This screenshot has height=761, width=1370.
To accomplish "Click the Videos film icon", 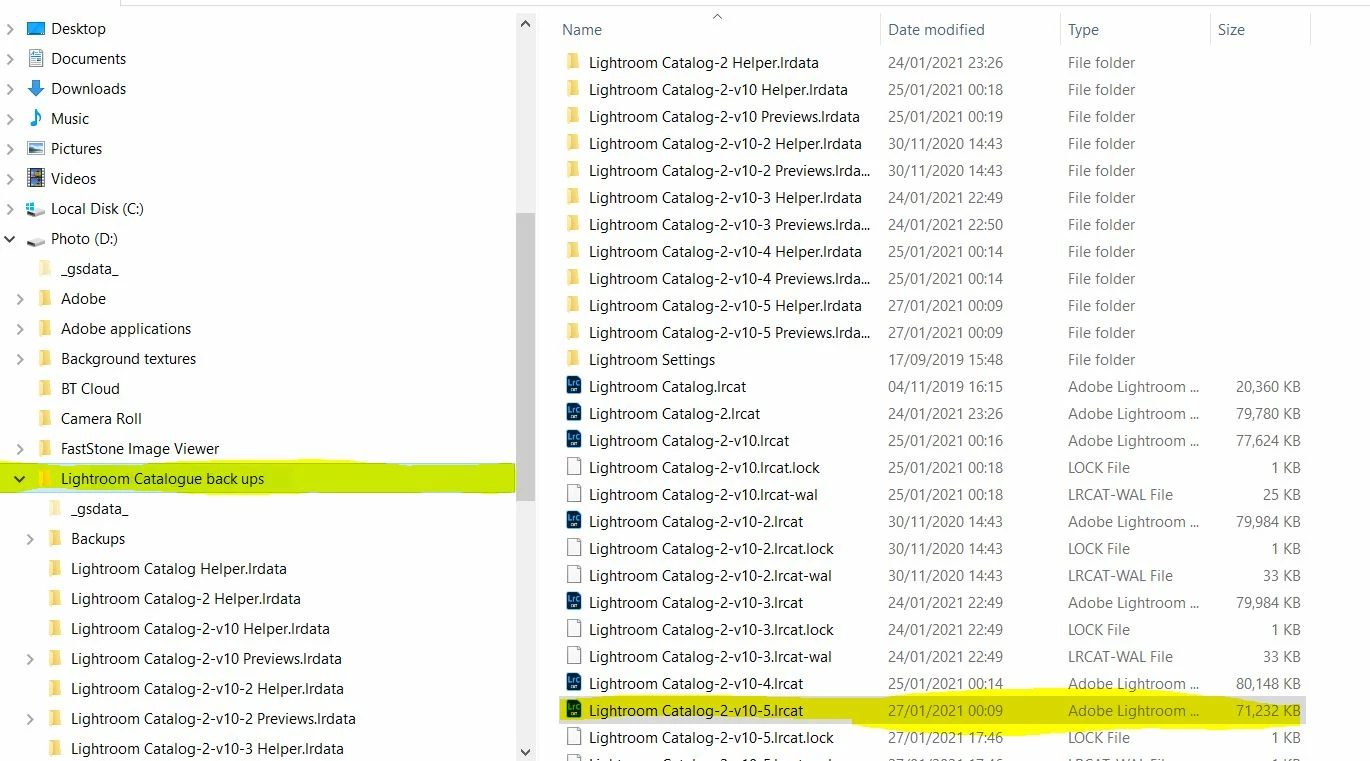I will [x=36, y=178].
